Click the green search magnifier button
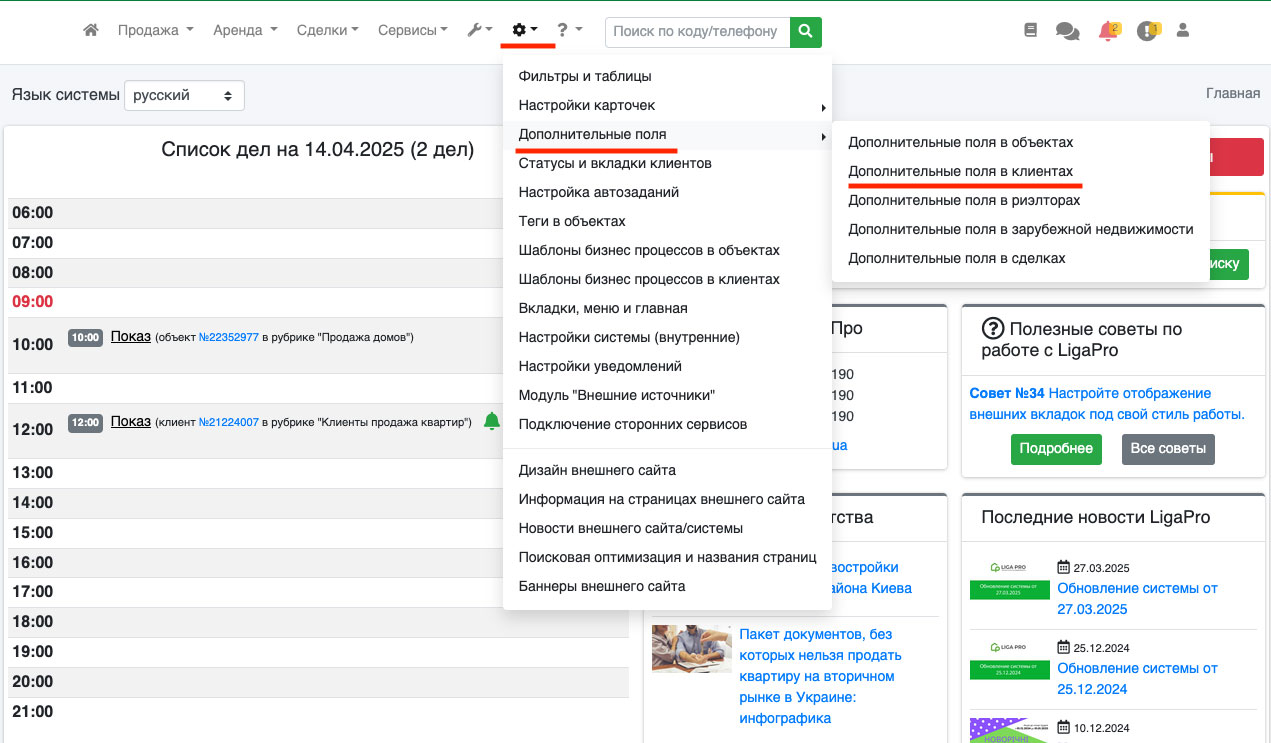The height and width of the screenshot is (743, 1271). [x=805, y=31]
